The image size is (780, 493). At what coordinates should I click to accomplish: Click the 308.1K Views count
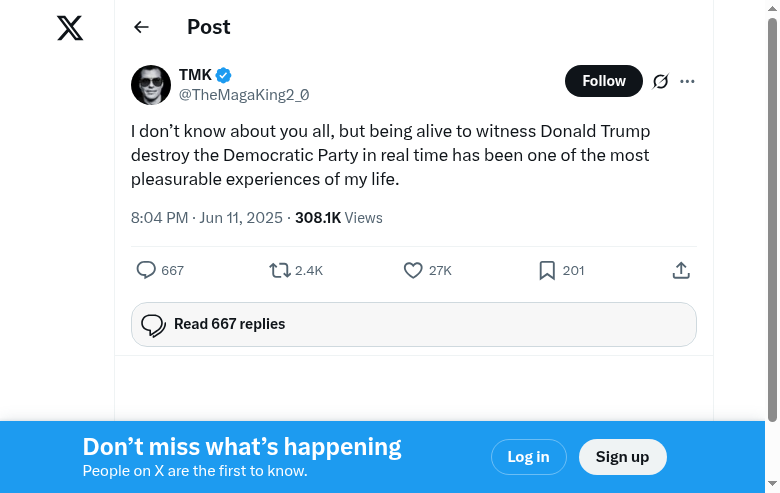[x=338, y=218]
